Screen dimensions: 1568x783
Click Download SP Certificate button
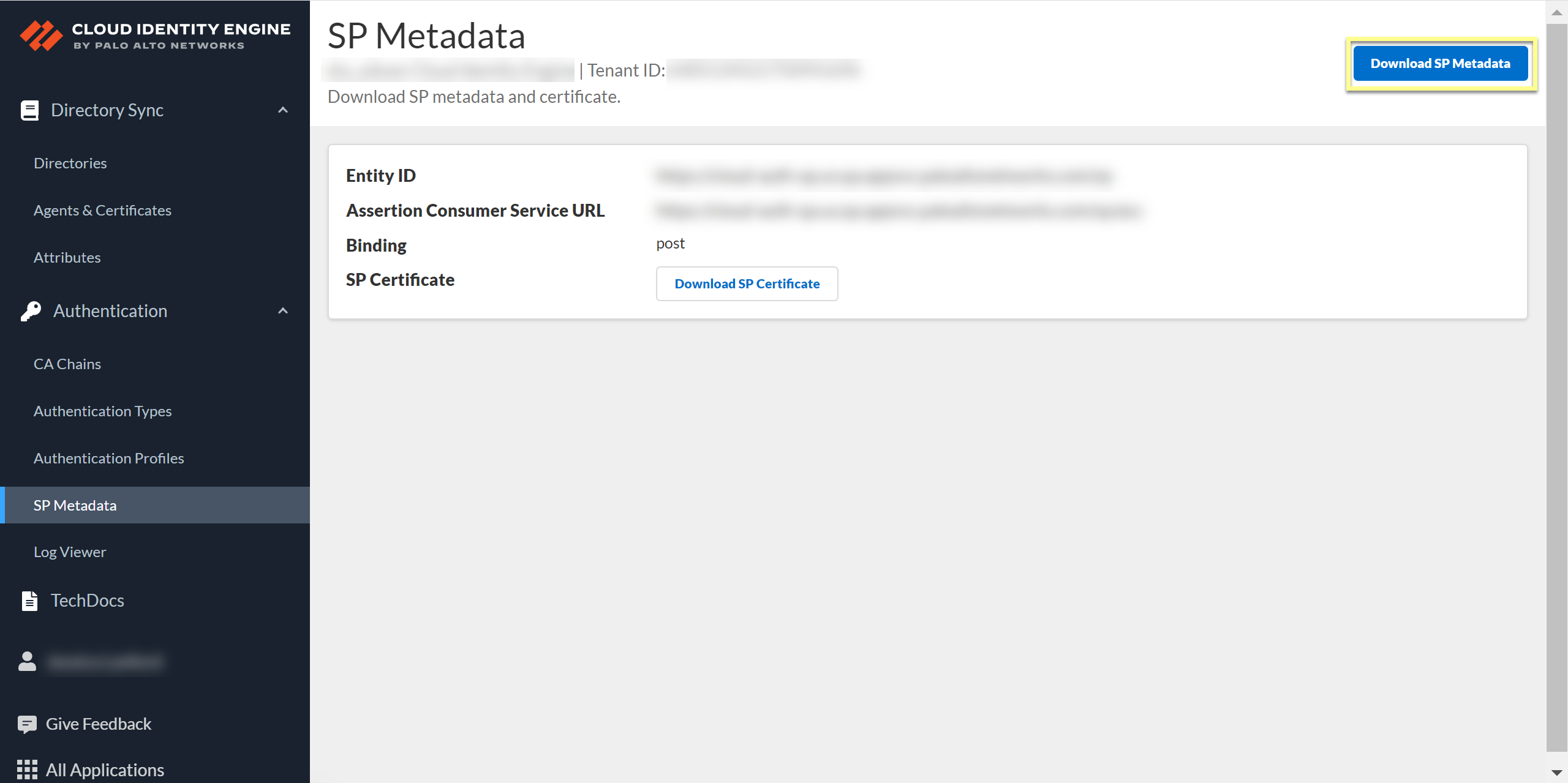point(747,284)
